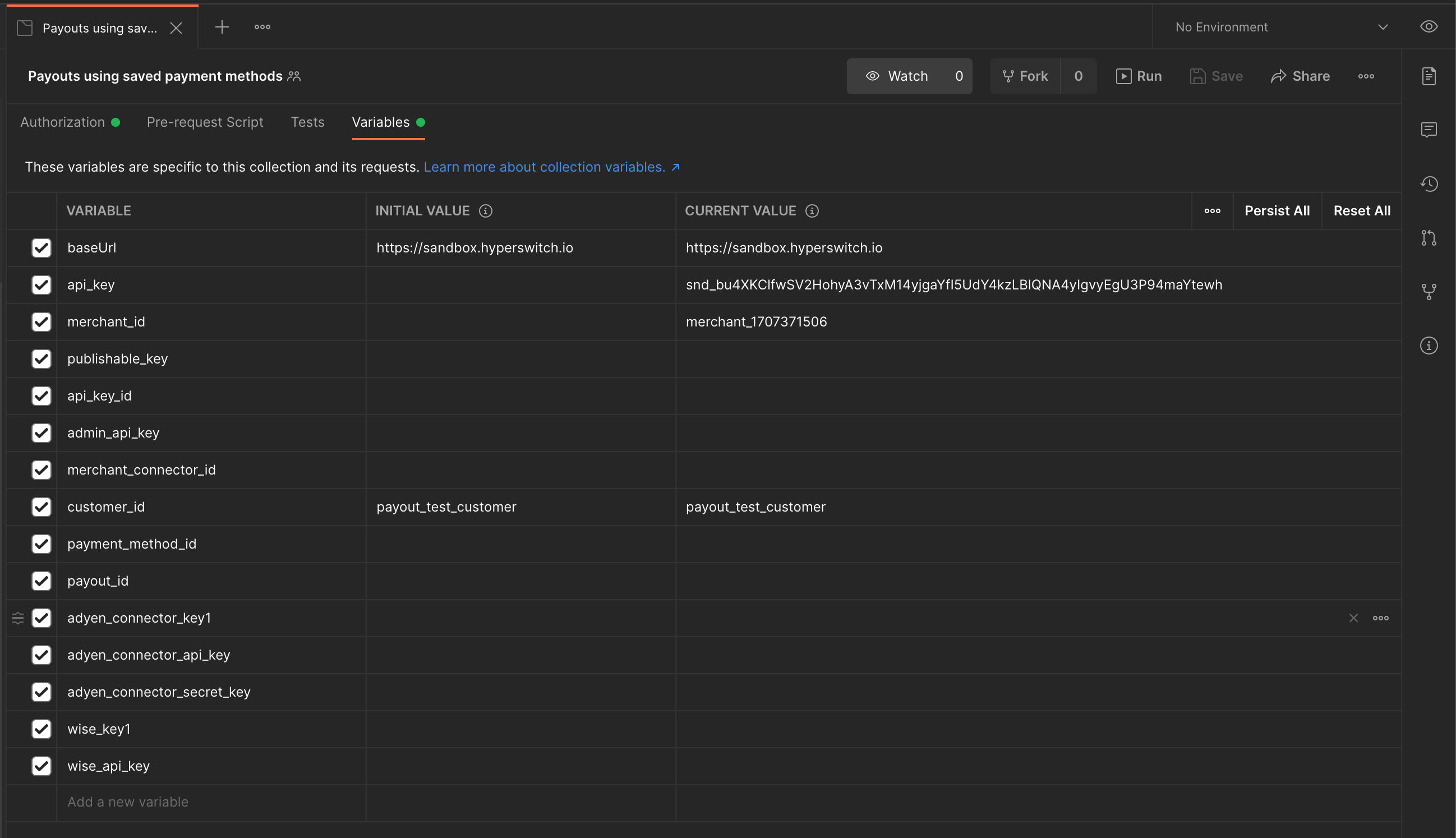The height and width of the screenshot is (838, 1456).
Task: Open a new request tab with the plus icon
Action: (x=222, y=26)
